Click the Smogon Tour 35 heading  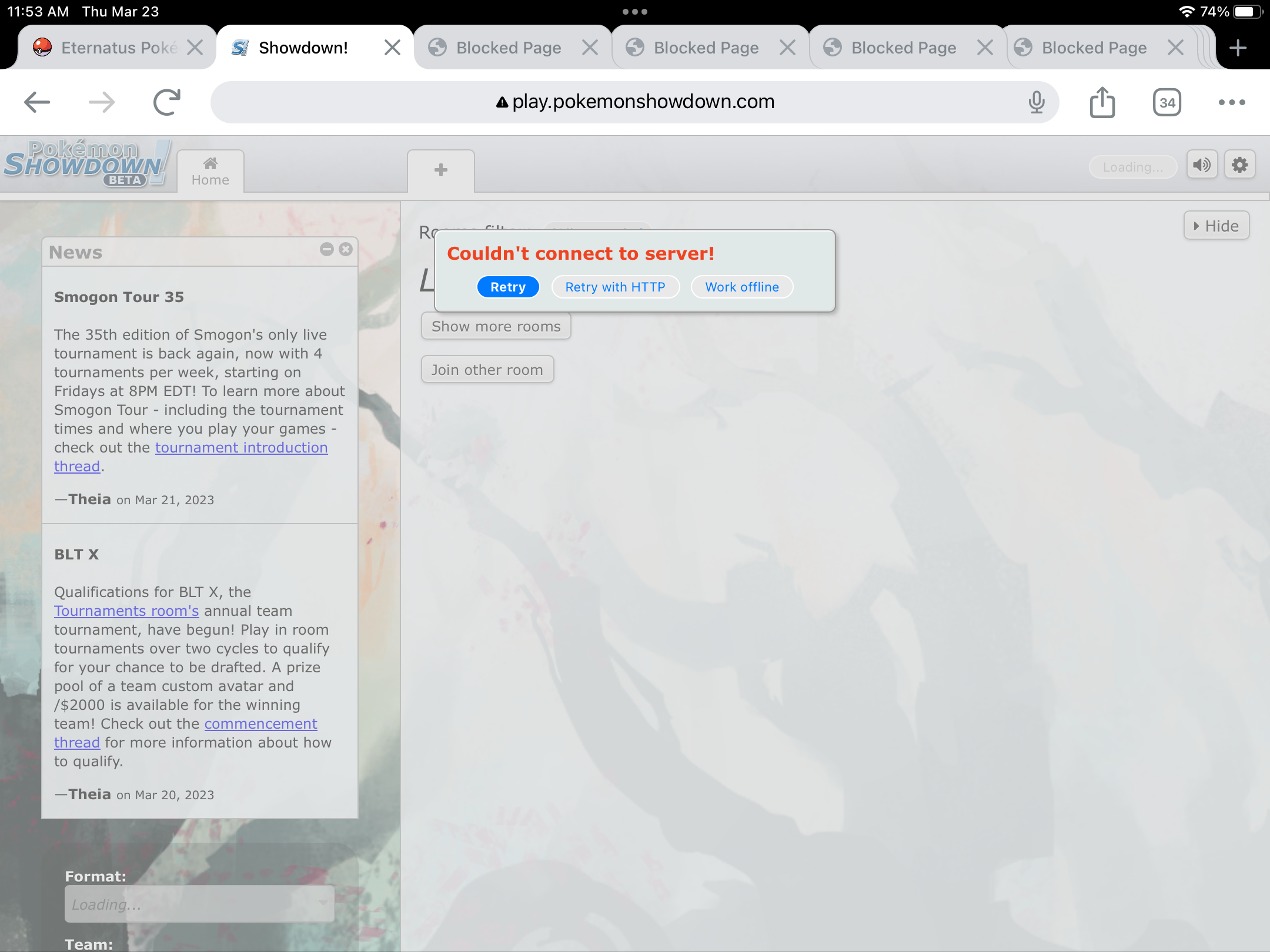pos(119,297)
